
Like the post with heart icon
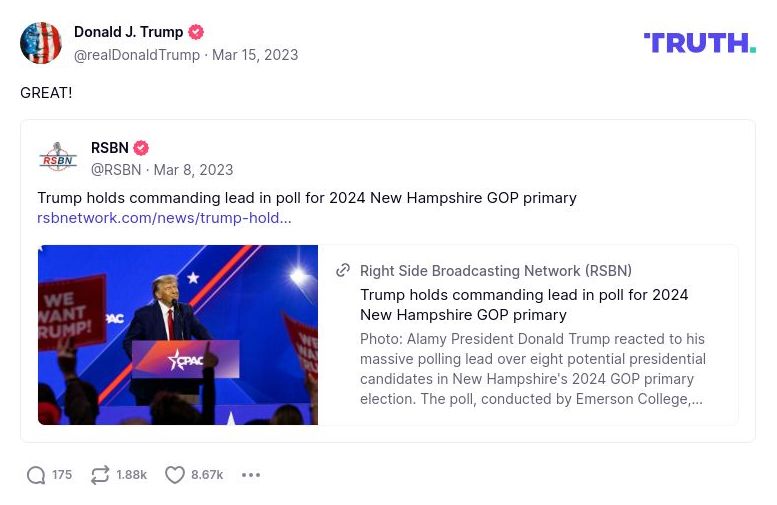[175, 475]
